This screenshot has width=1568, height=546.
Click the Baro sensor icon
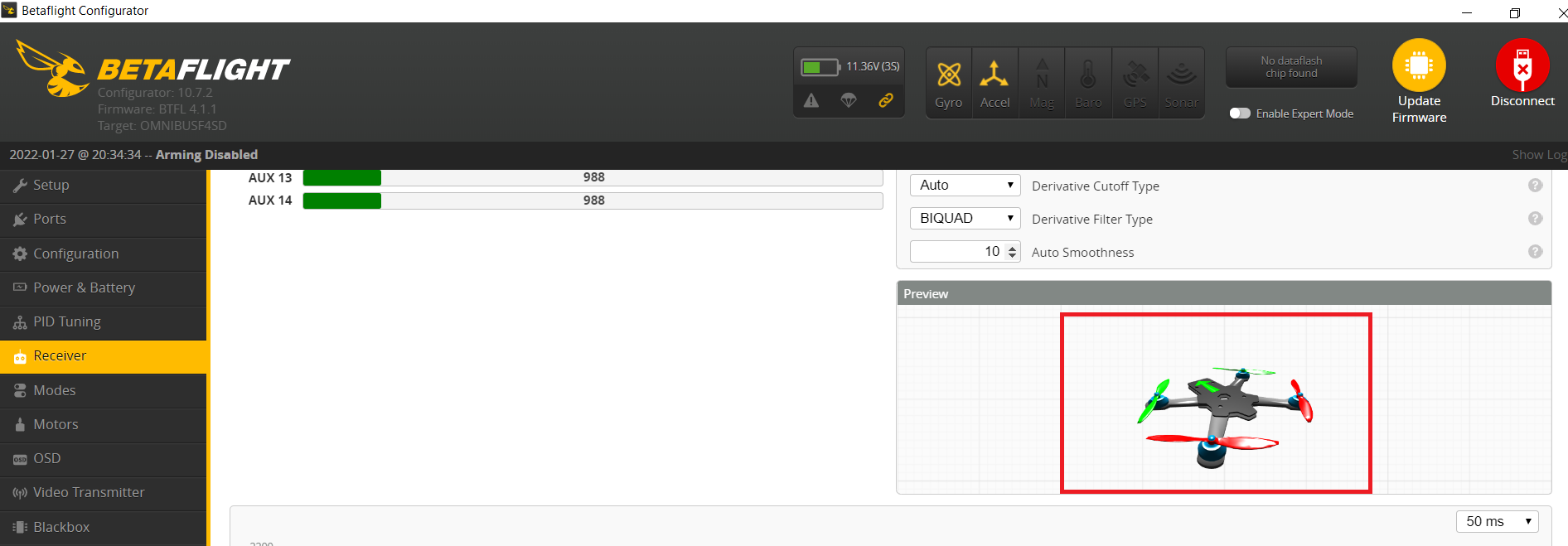[x=1088, y=75]
